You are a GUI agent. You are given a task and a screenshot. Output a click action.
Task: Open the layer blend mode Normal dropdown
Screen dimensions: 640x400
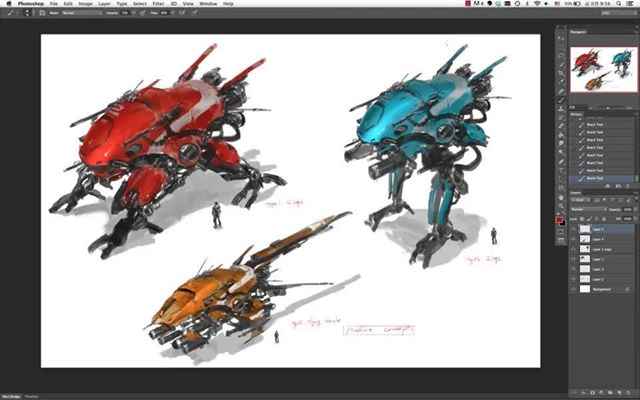pos(589,209)
